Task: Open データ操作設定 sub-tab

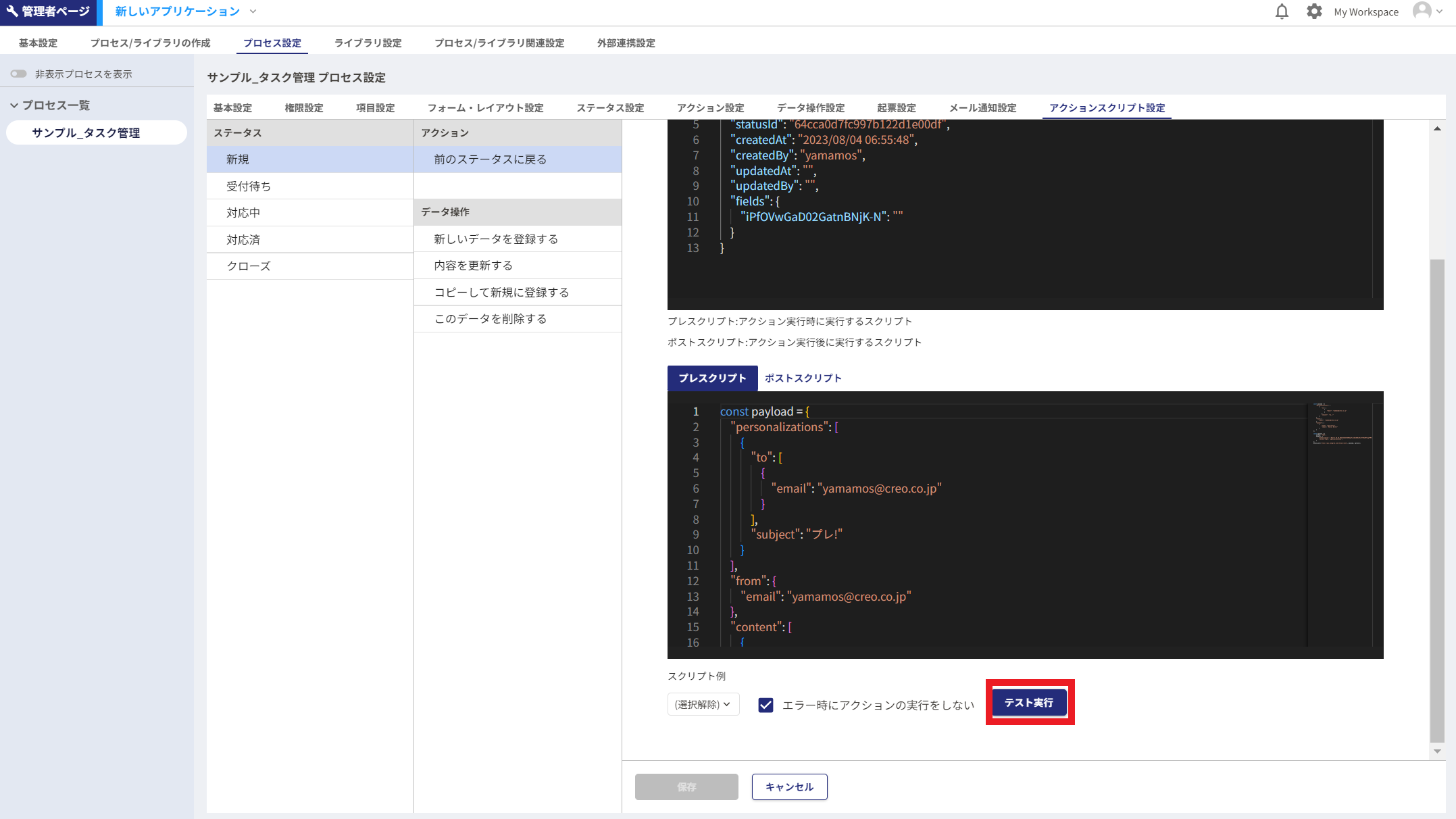Action: (811, 107)
